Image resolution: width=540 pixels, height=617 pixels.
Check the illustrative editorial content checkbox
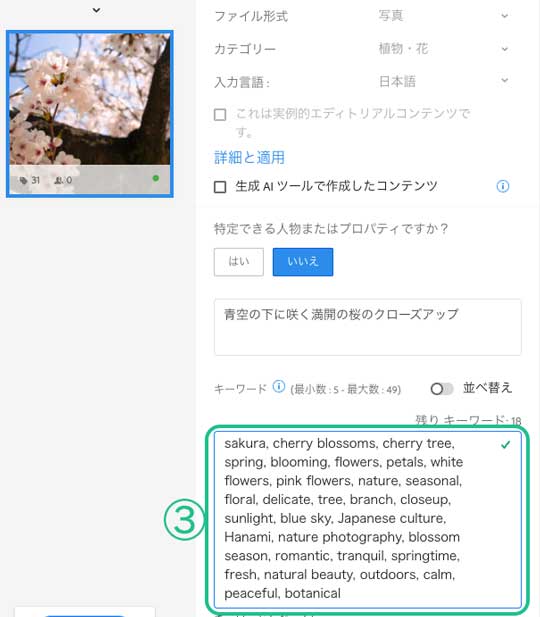[220, 115]
